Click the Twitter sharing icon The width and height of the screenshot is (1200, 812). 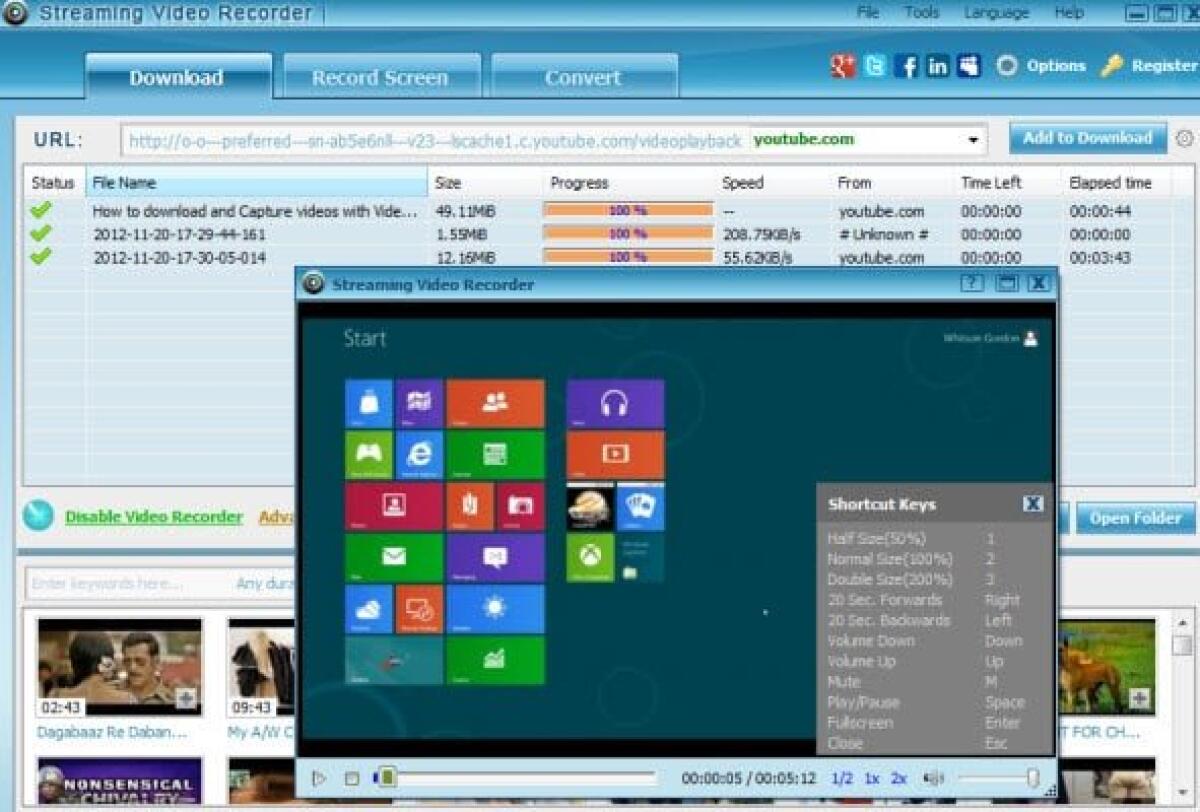tap(874, 66)
